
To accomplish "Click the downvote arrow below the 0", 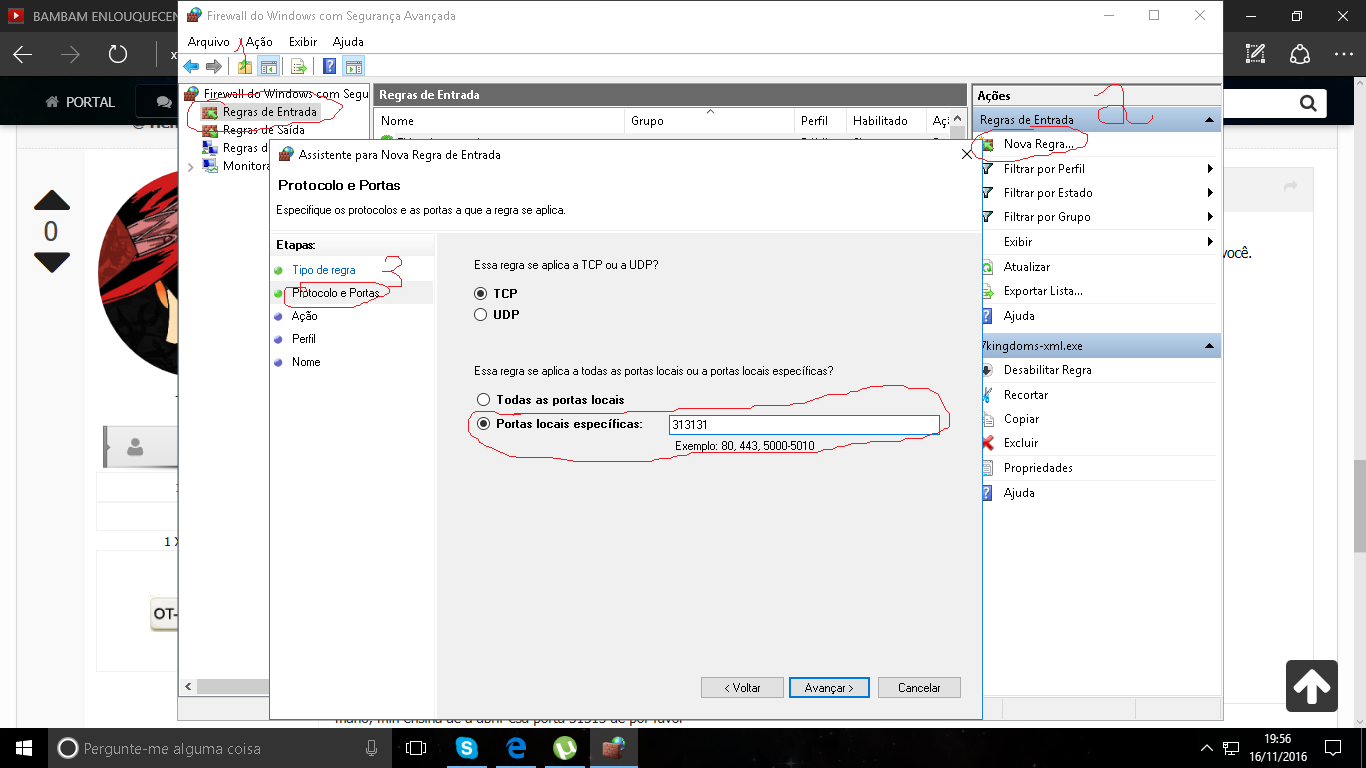I will 52,263.
